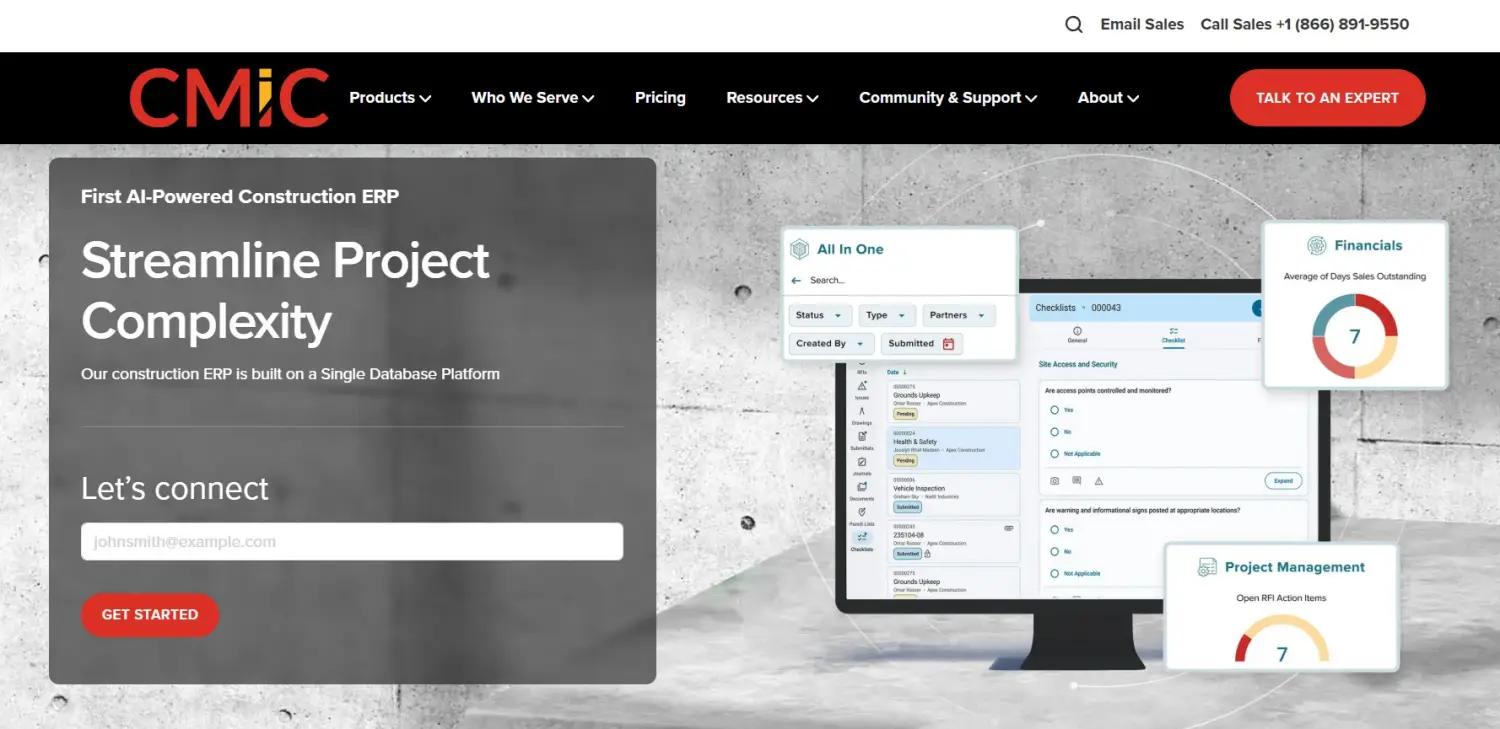
Task: Click the Checklists breadcrumb in mockup header
Action: click(x=1055, y=308)
